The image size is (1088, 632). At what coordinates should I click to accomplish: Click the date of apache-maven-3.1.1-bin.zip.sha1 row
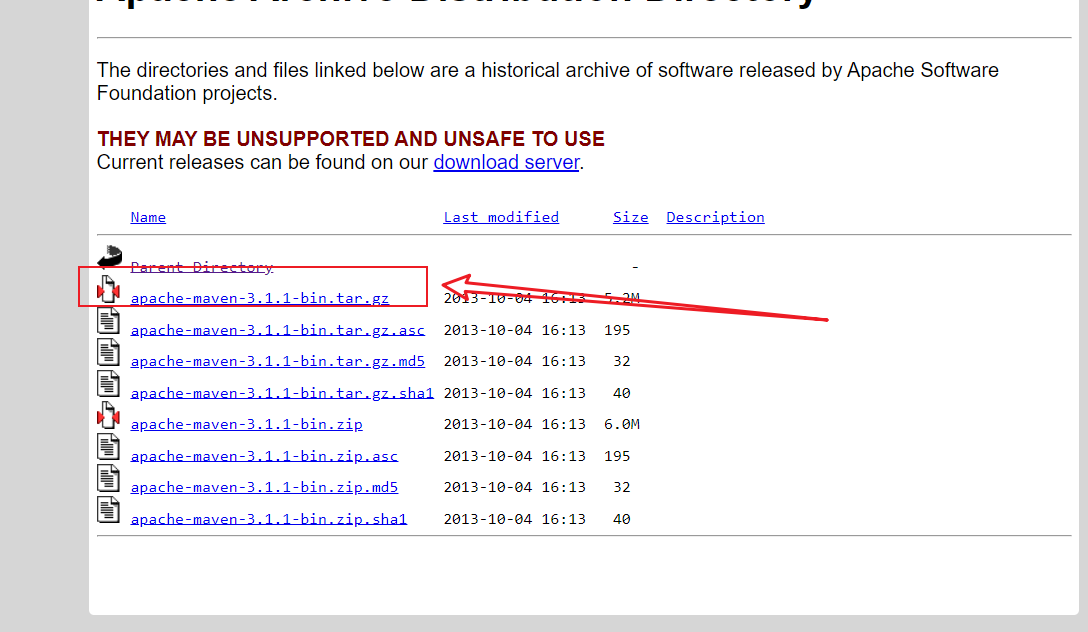point(514,519)
